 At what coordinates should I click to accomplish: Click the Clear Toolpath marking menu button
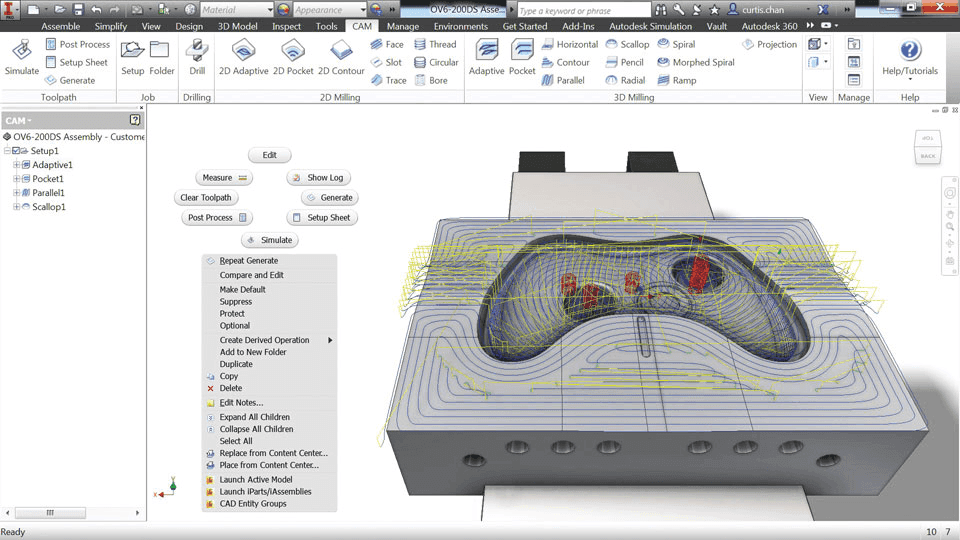[x=206, y=198]
